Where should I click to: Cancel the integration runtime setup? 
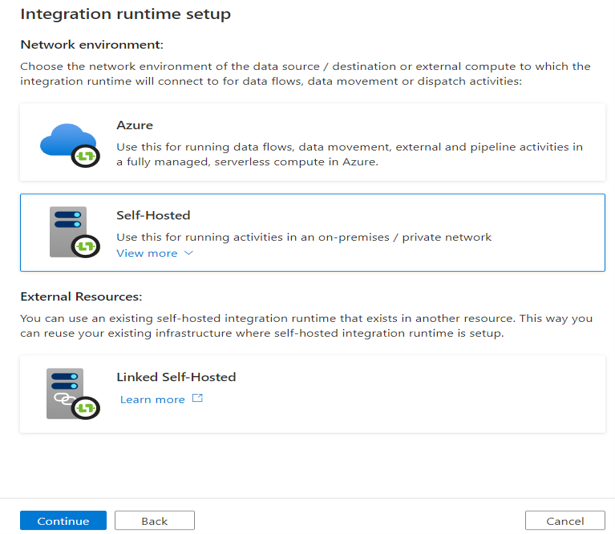(x=564, y=521)
